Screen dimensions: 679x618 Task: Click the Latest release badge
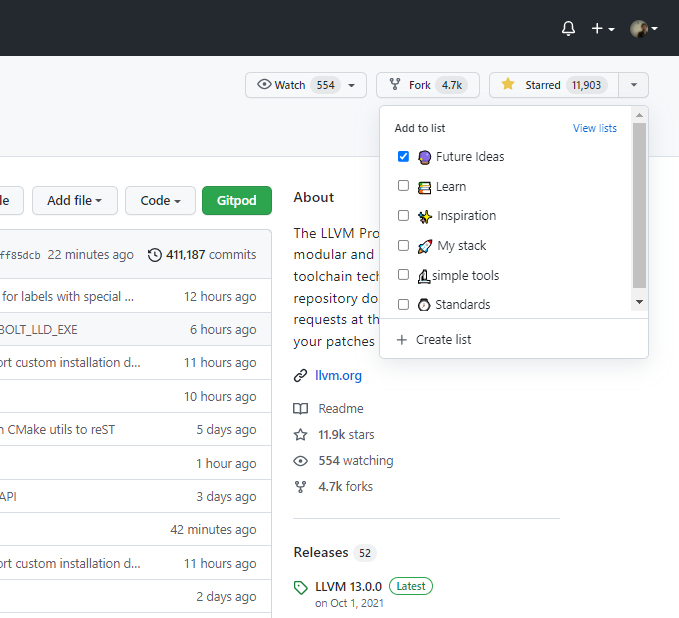pyautogui.click(x=411, y=586)
